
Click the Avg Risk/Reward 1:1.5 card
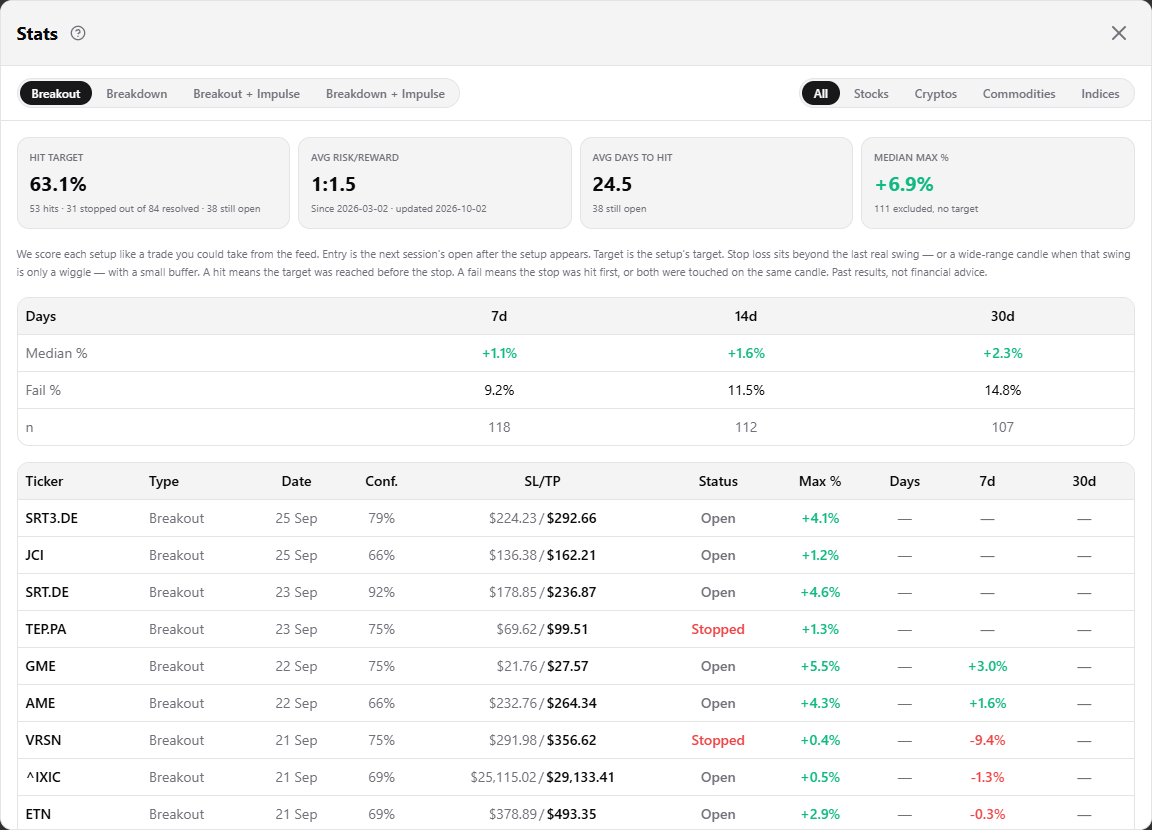pyautogui.click(x=435, y=183)
